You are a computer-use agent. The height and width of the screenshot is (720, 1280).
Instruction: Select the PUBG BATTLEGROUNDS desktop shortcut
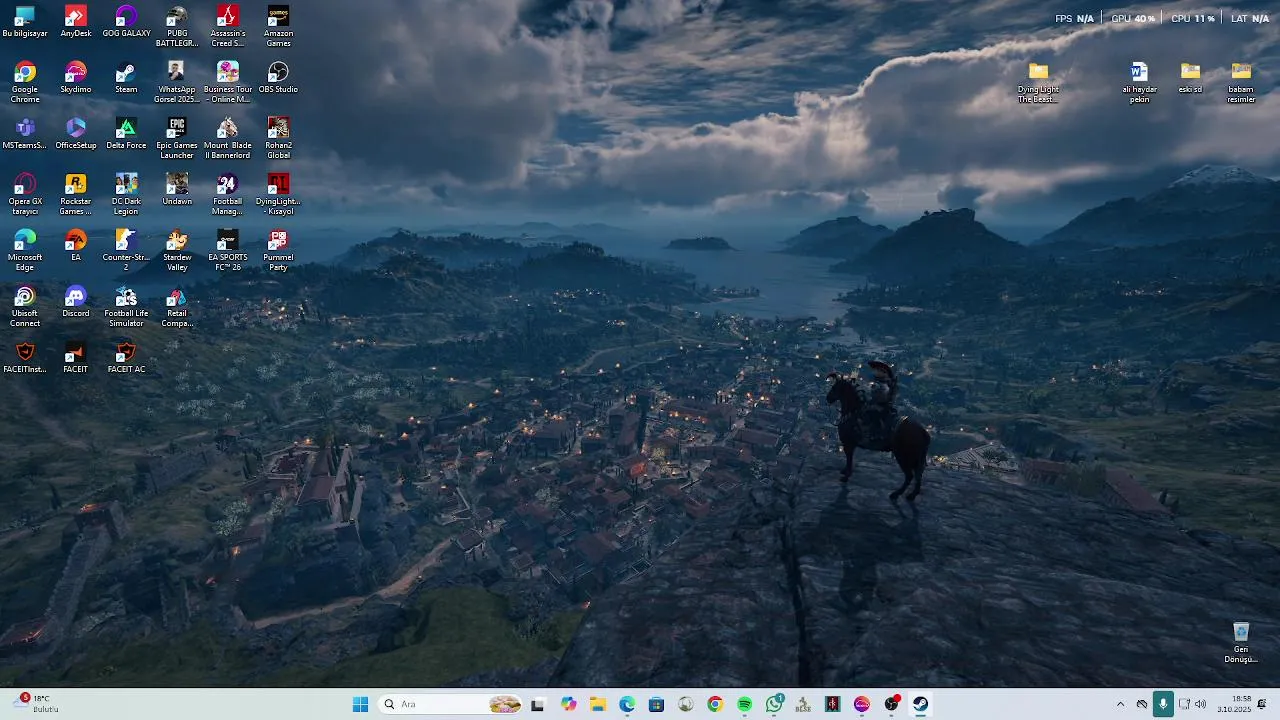tap(177, 26)
